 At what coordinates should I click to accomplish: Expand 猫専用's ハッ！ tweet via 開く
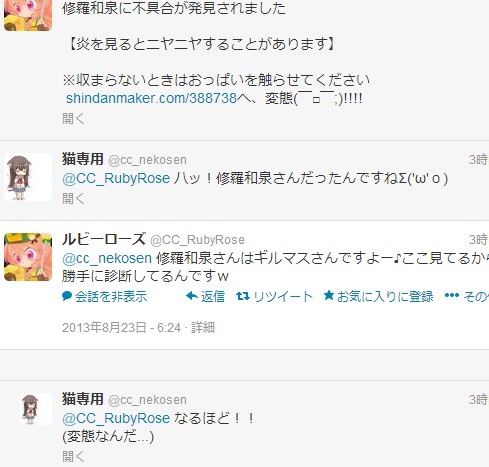[73, 199]
